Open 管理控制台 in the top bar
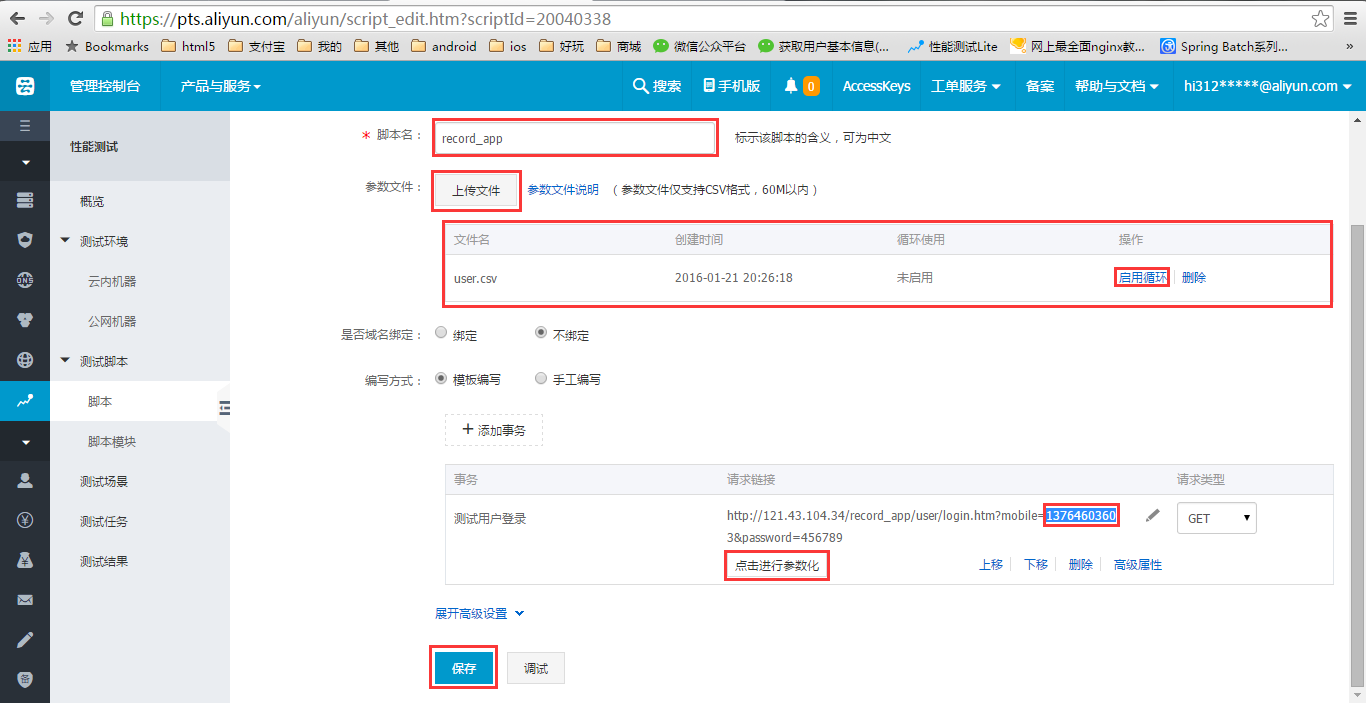The image size is (1366, 703). (x=105, y=86)
